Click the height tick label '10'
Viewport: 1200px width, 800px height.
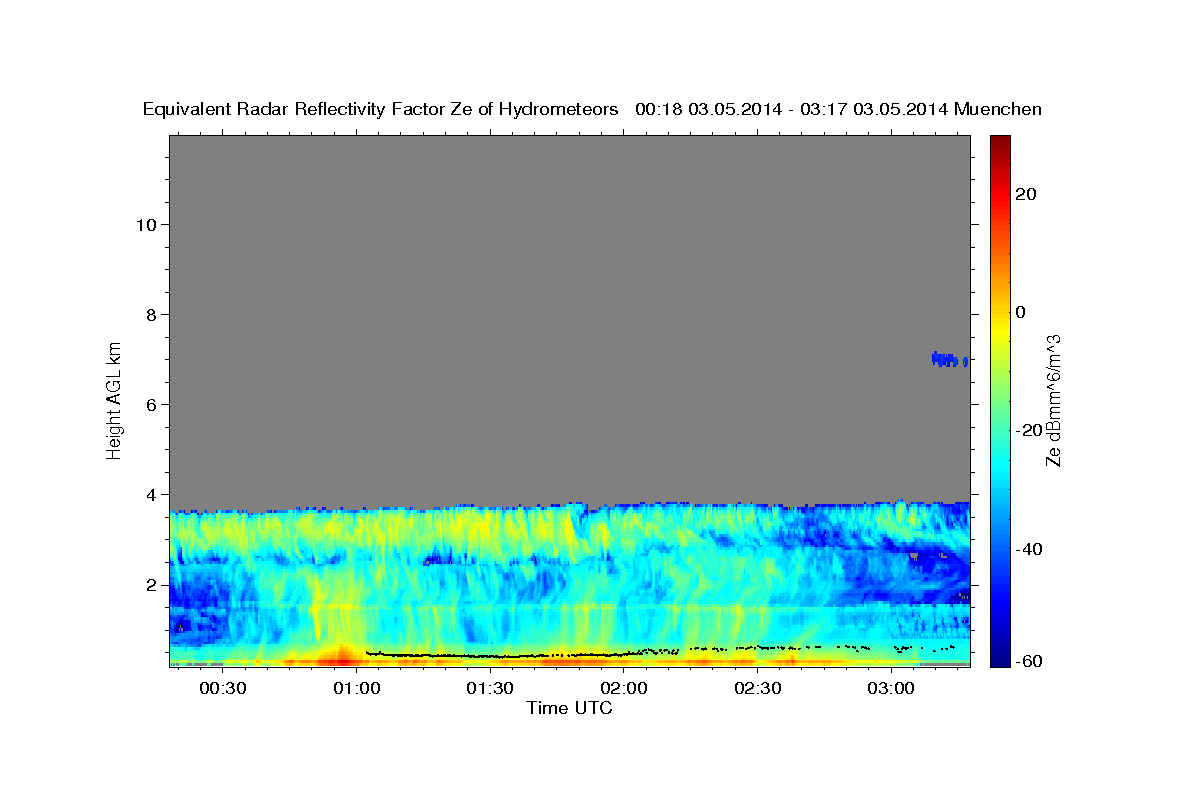click(146, 224)
